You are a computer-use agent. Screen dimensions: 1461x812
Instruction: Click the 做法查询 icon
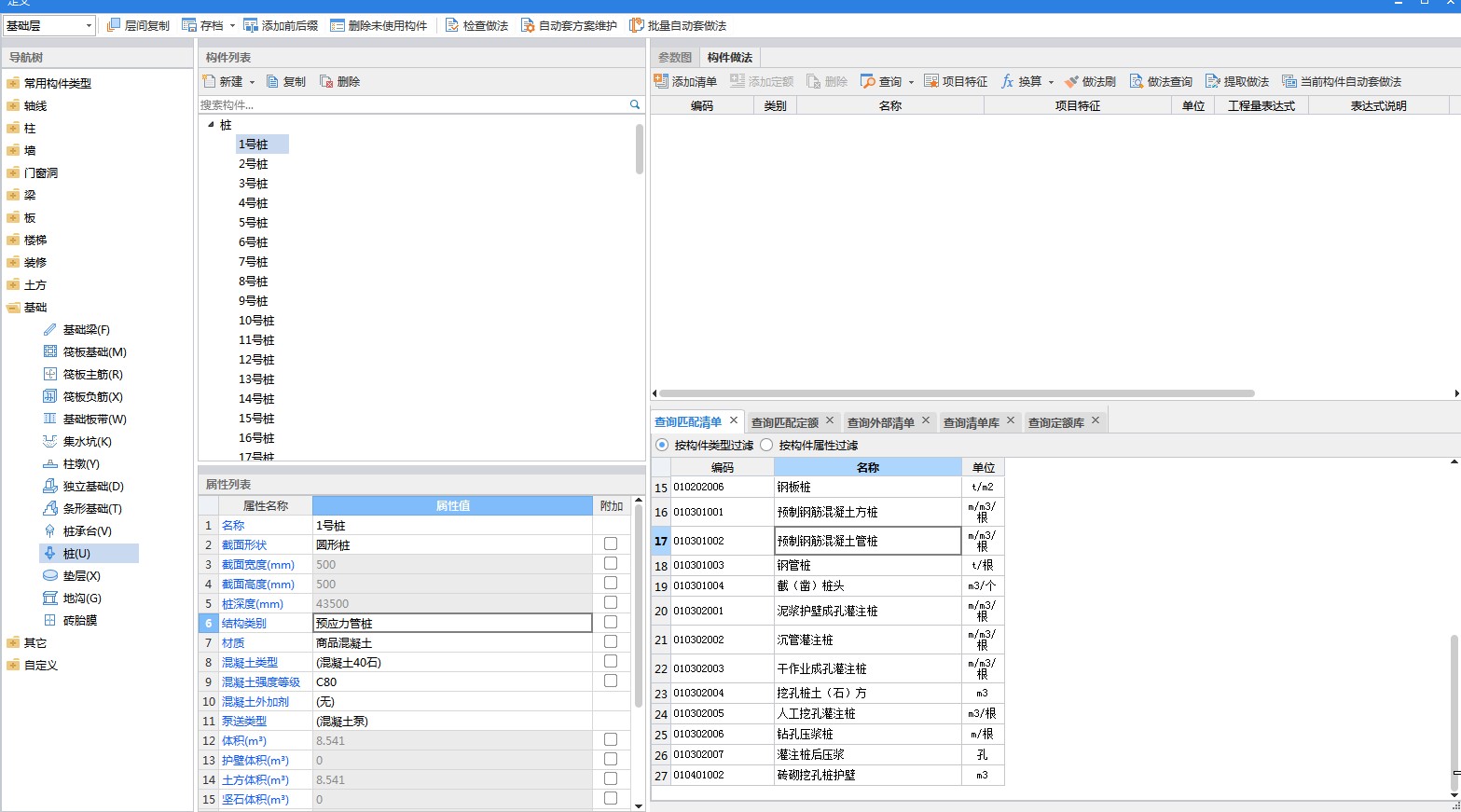pos(1137,81)
